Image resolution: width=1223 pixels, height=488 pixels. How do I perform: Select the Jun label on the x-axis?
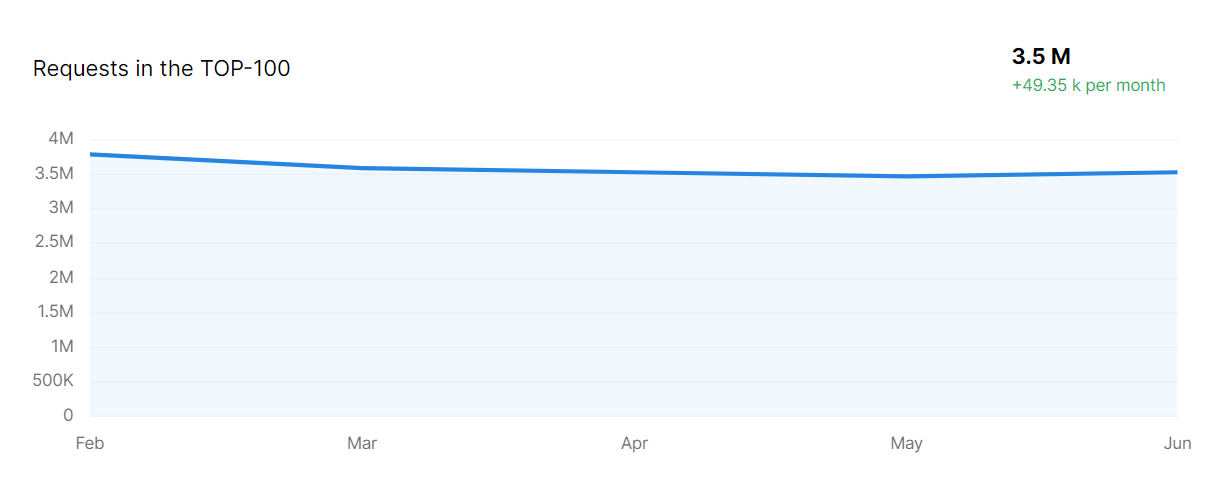(1177, 443)
